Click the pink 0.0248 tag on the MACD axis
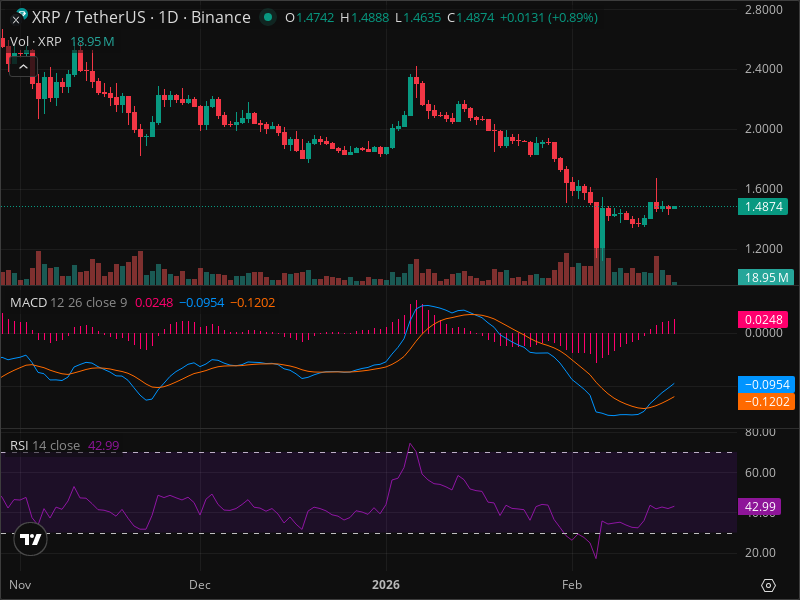Image resolution: width=800 pixels, height=600 pixels. 763,320
